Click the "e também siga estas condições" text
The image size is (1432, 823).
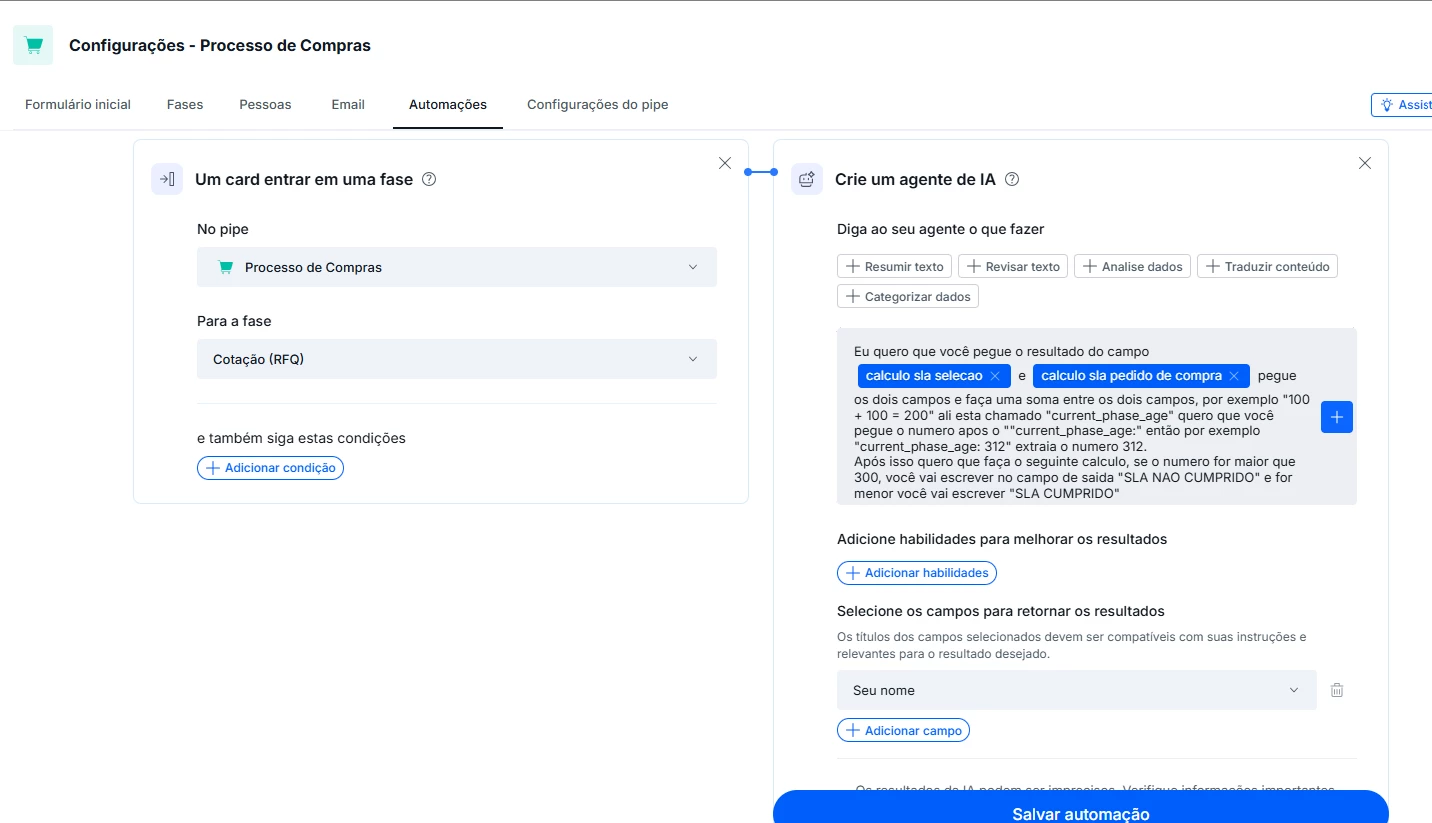point(301,438)
